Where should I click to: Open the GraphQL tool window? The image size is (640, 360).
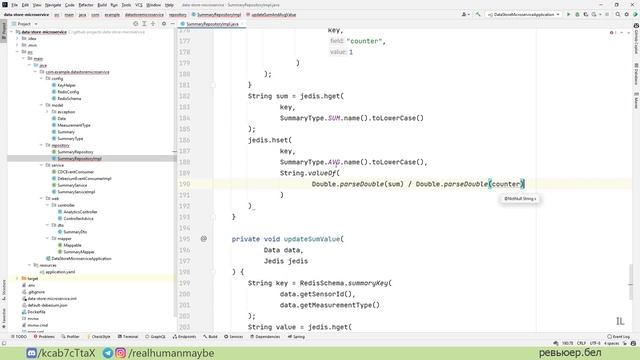156,337
